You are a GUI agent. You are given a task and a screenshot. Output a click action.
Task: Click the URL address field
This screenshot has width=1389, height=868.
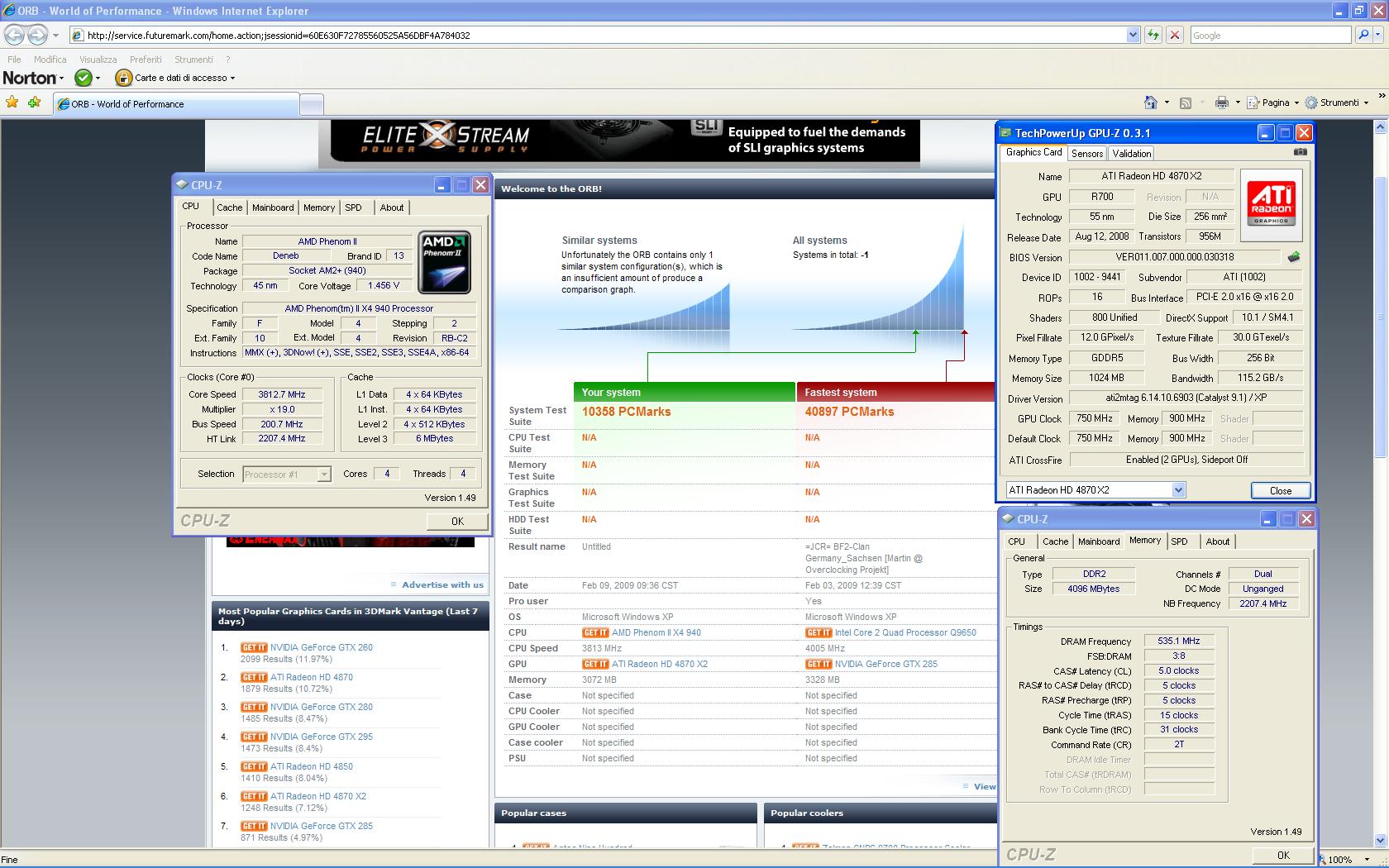pos(604,35)
